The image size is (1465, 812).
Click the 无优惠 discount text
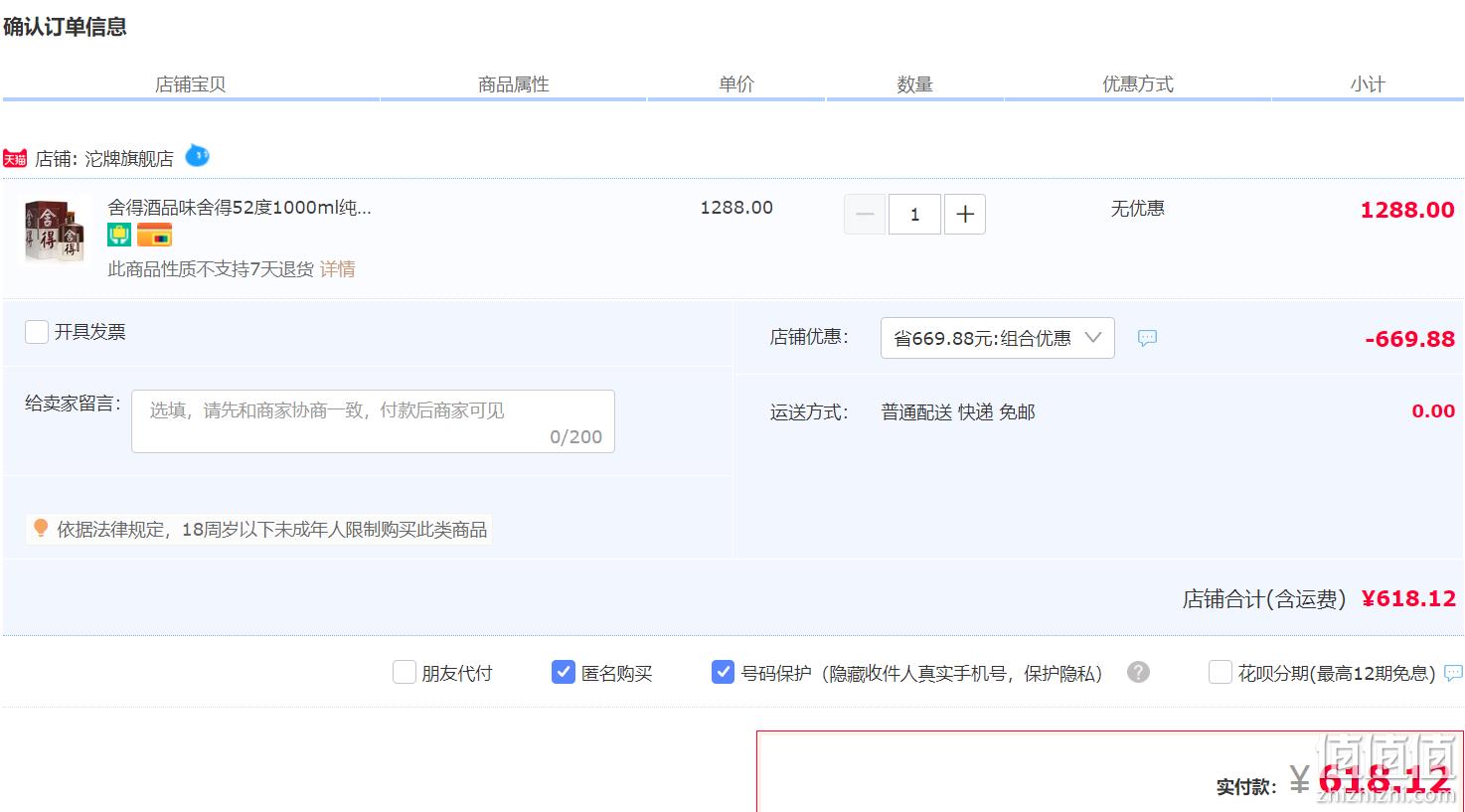(1138, 209)
